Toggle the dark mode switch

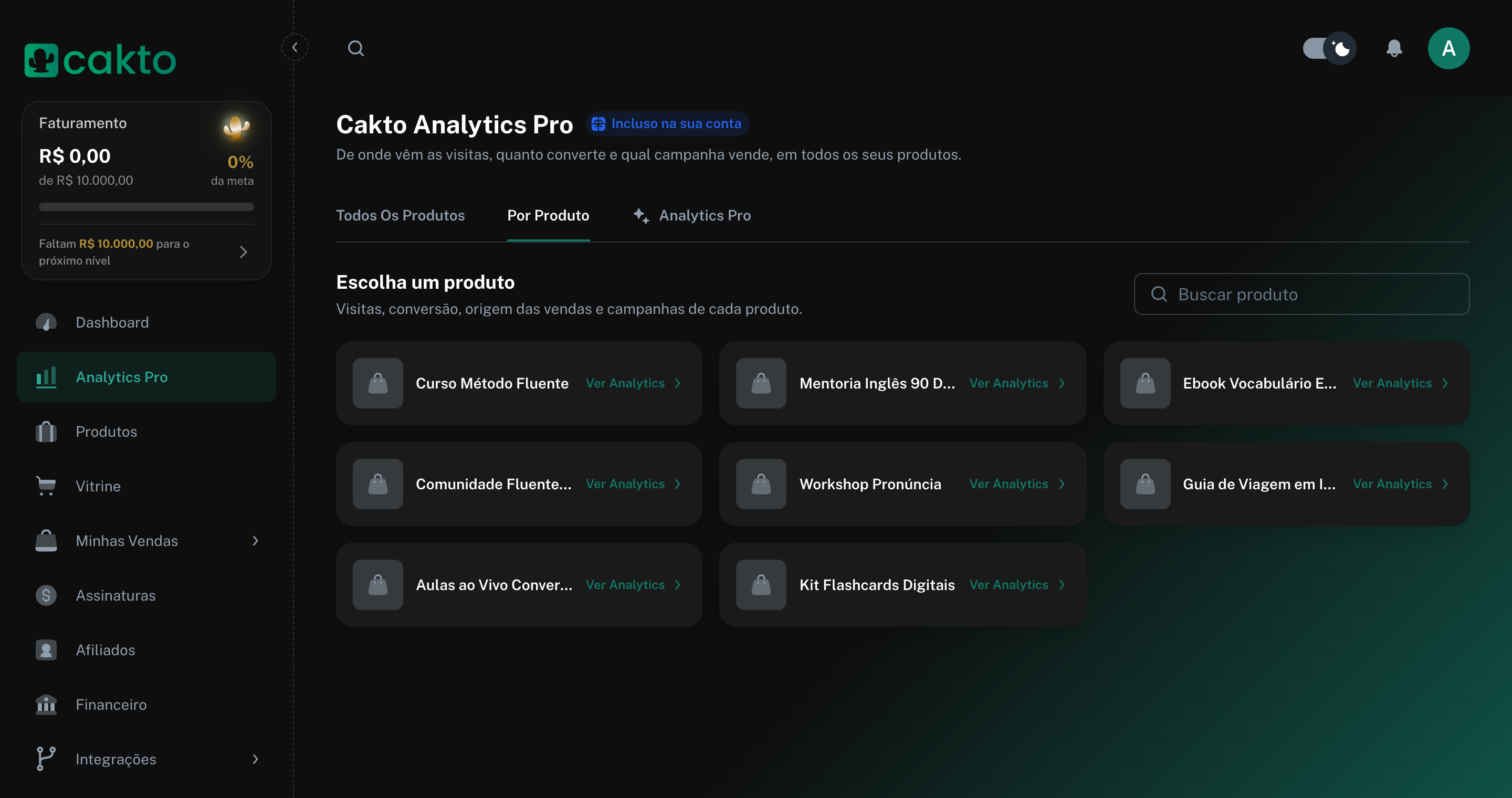point(1329,48)
